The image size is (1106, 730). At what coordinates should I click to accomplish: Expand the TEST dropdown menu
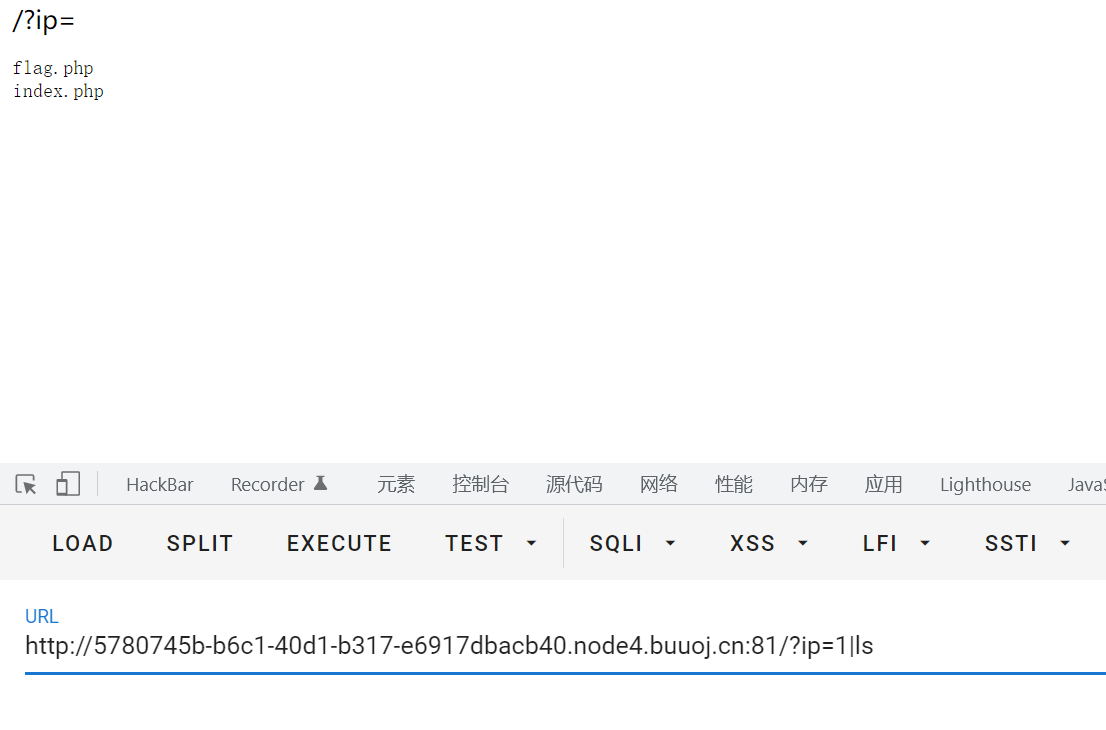[491, 543]
